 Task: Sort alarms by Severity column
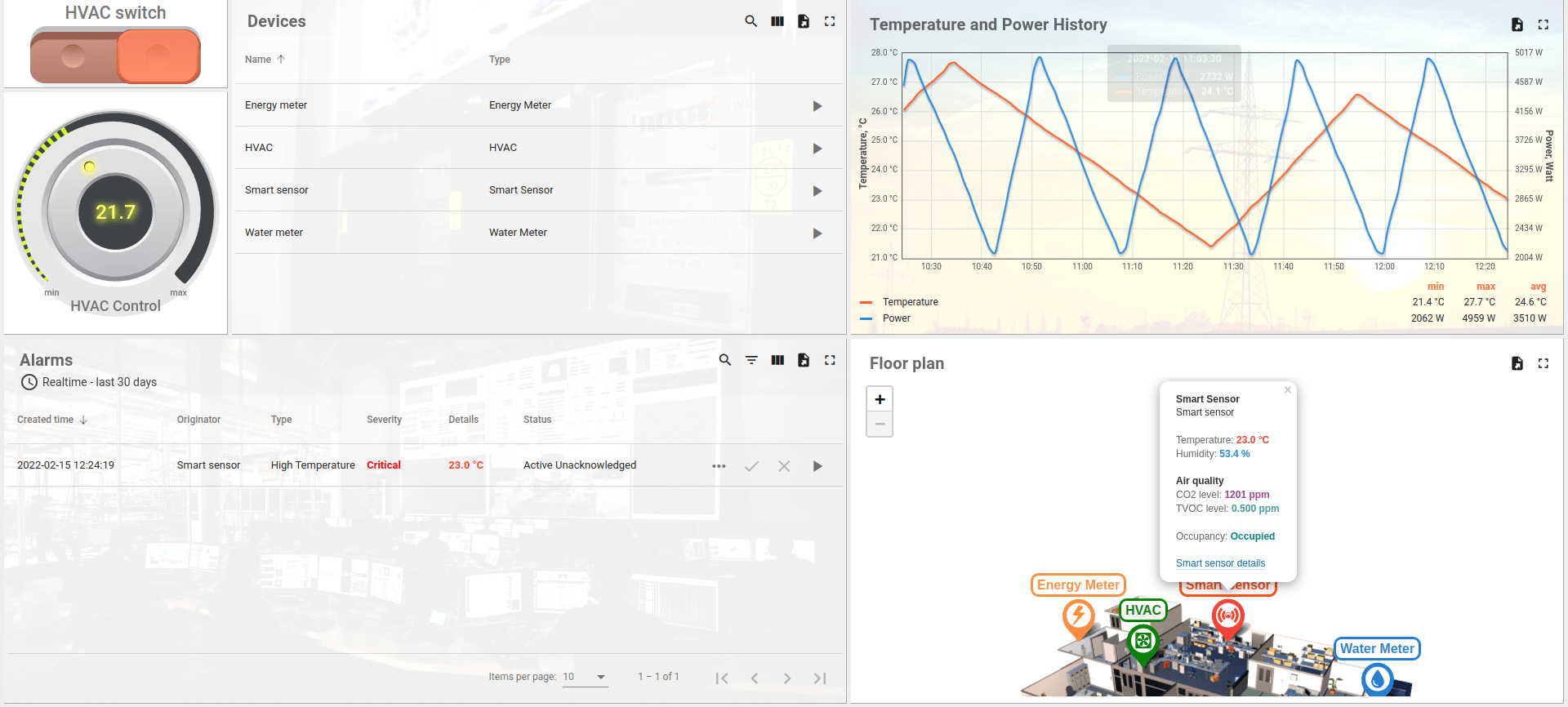(x=384, y=420)
